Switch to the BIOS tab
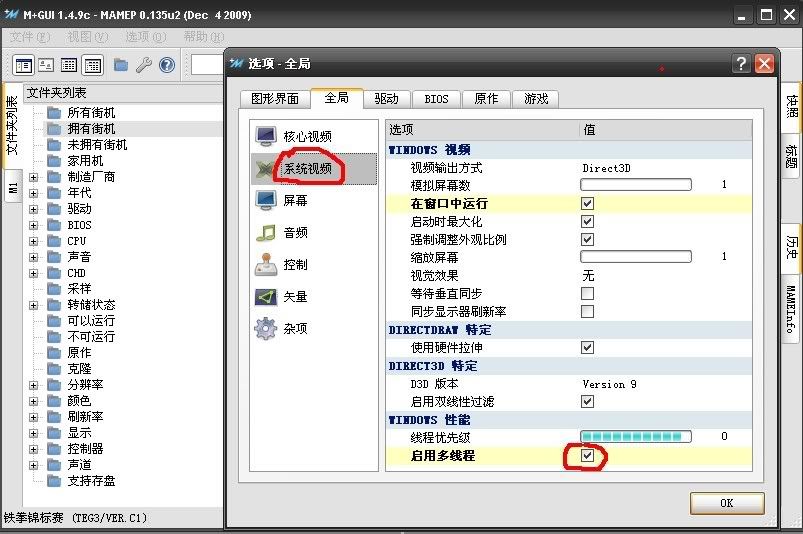This screenshot has width=803, height=534. coord(436,99)
